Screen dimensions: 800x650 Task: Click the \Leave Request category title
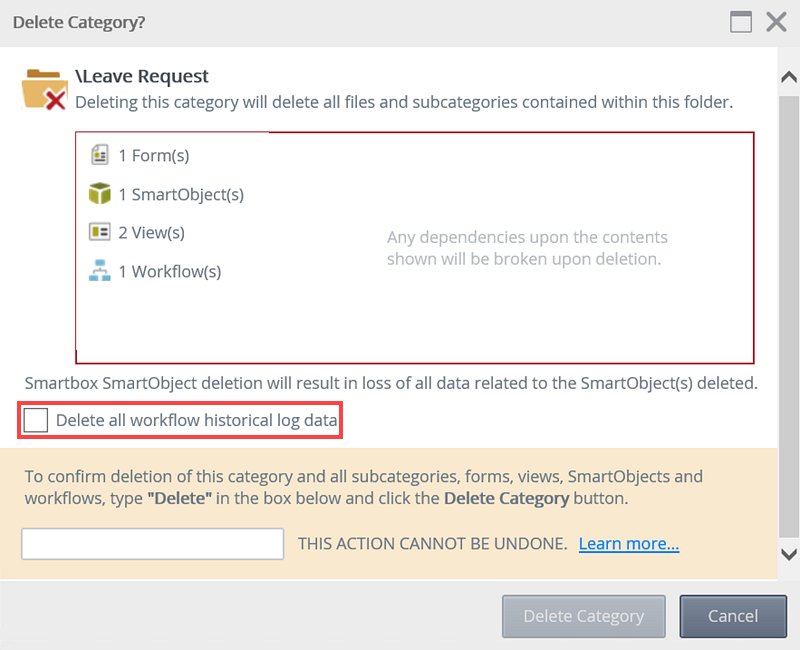point(142,76)
